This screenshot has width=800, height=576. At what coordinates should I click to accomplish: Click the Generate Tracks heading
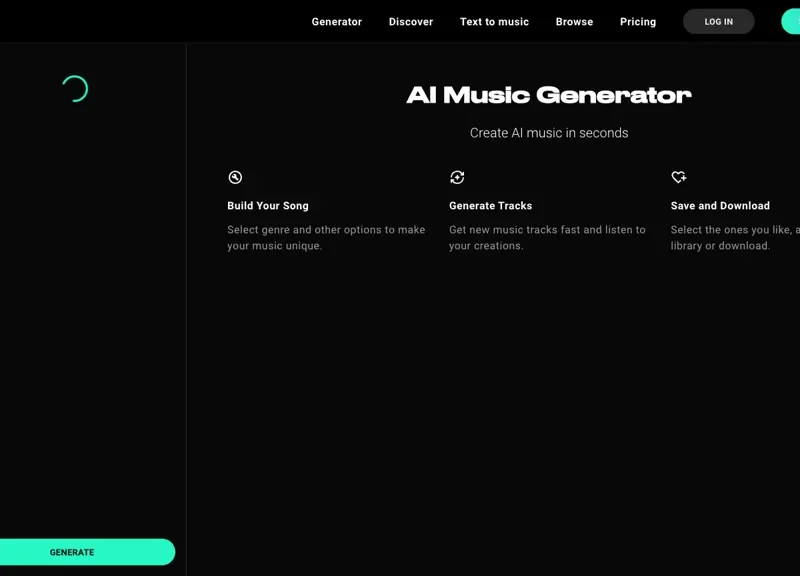pyautogui.click(x=490, y=206)
